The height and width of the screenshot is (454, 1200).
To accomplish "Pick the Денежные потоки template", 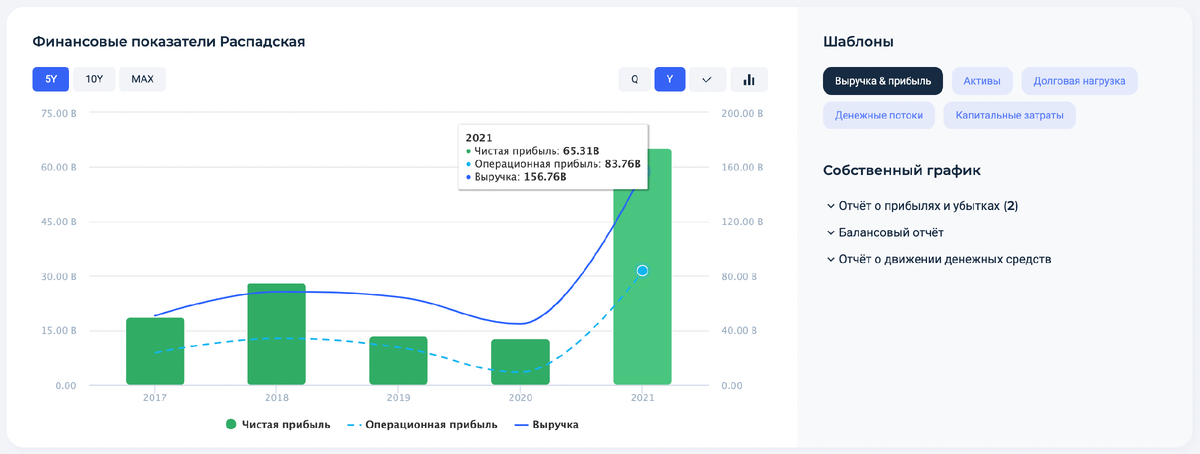I will (x=879, y=116).
